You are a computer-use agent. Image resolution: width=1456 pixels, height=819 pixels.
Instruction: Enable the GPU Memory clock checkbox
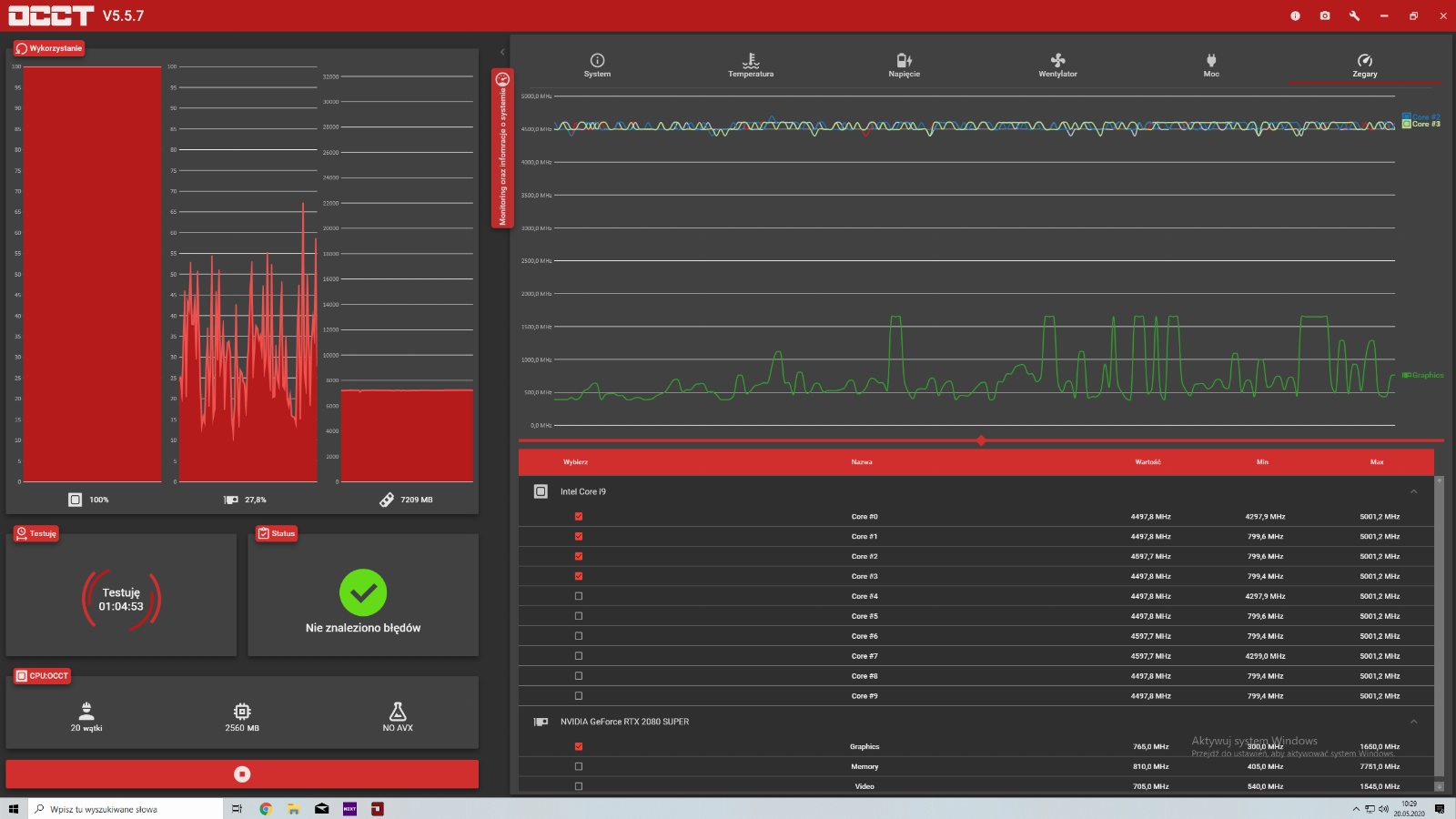click(x=579, y=766)
